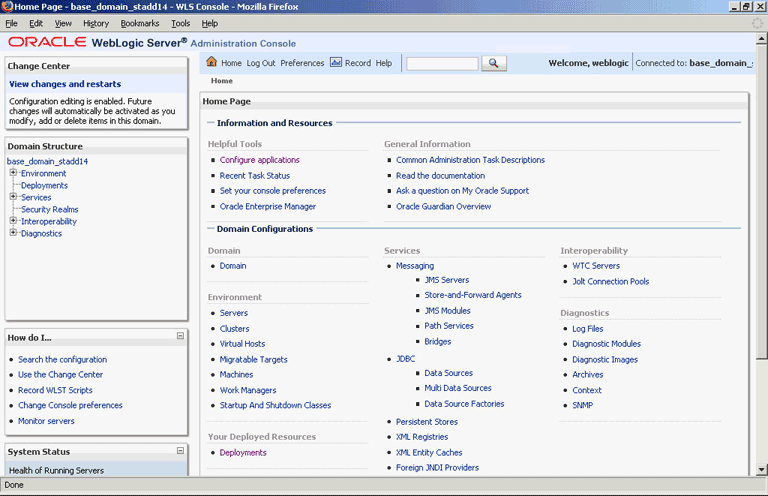The image size is (768, 496).
Task: Expand the Interoperability tree node
Action: 13,220
